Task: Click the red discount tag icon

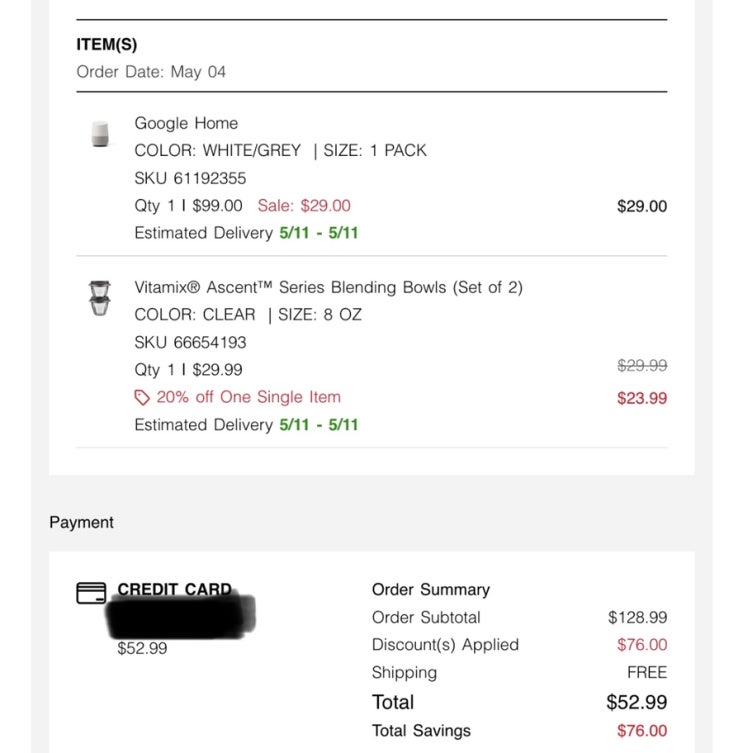Action: pos(142,398)
